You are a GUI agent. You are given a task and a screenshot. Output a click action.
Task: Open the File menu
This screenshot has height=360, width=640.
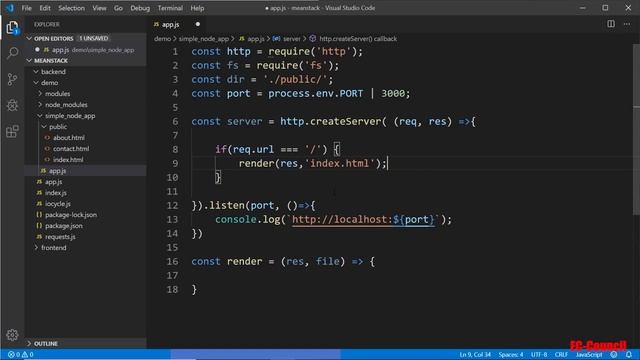pyautogui.click(x=27, y=8)
